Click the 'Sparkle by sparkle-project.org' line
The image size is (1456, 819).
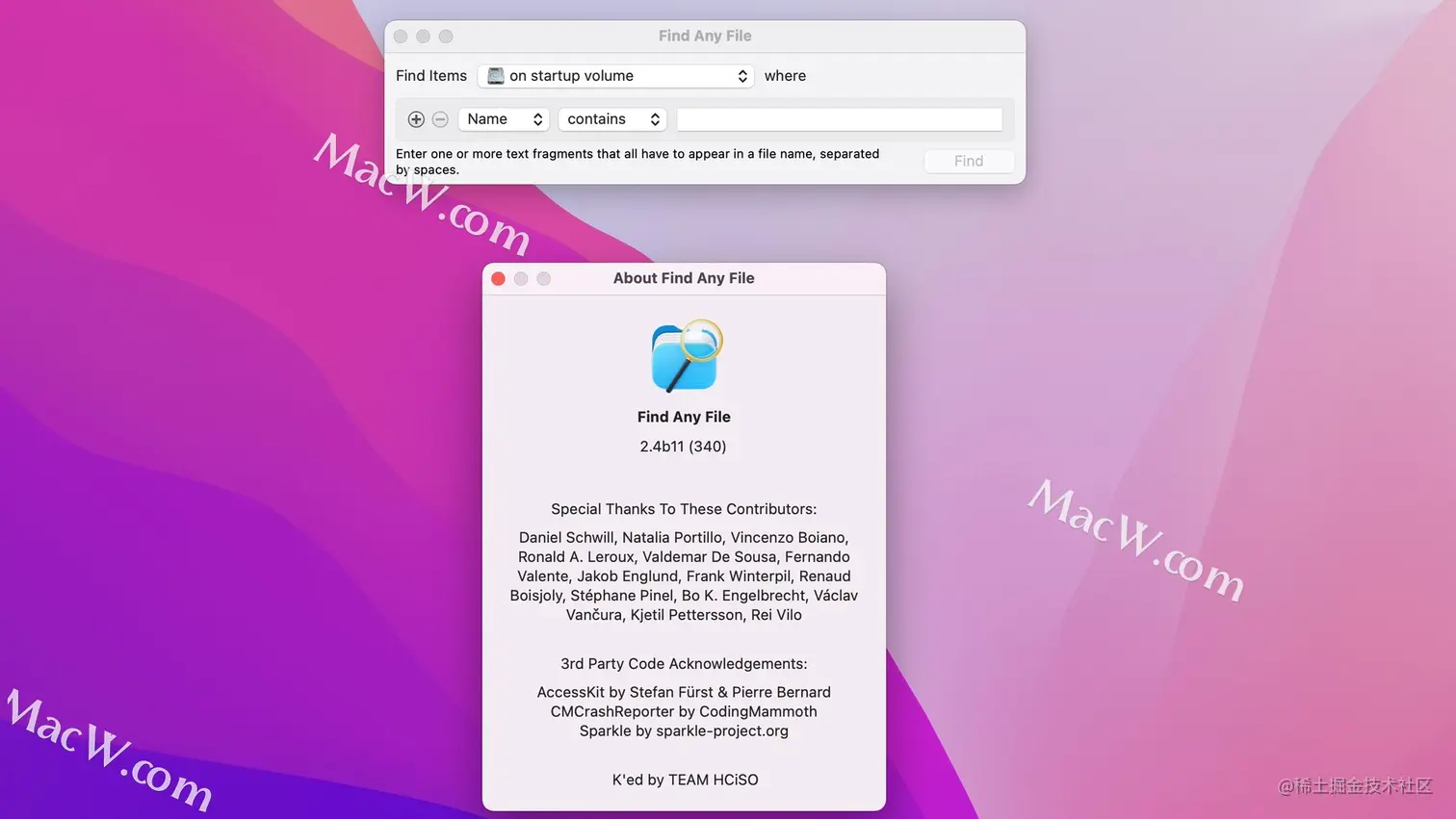[x=684, y=731]
